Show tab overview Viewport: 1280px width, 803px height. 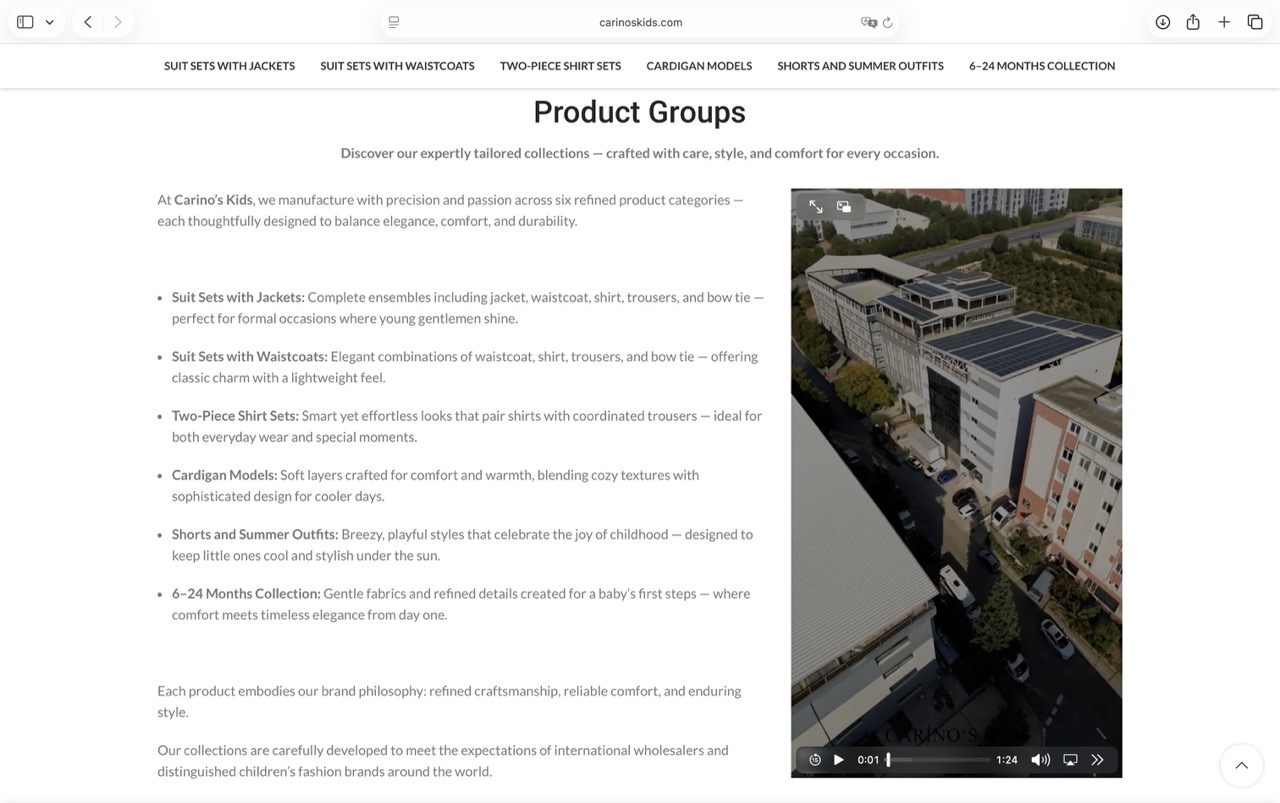[1255, 22]
